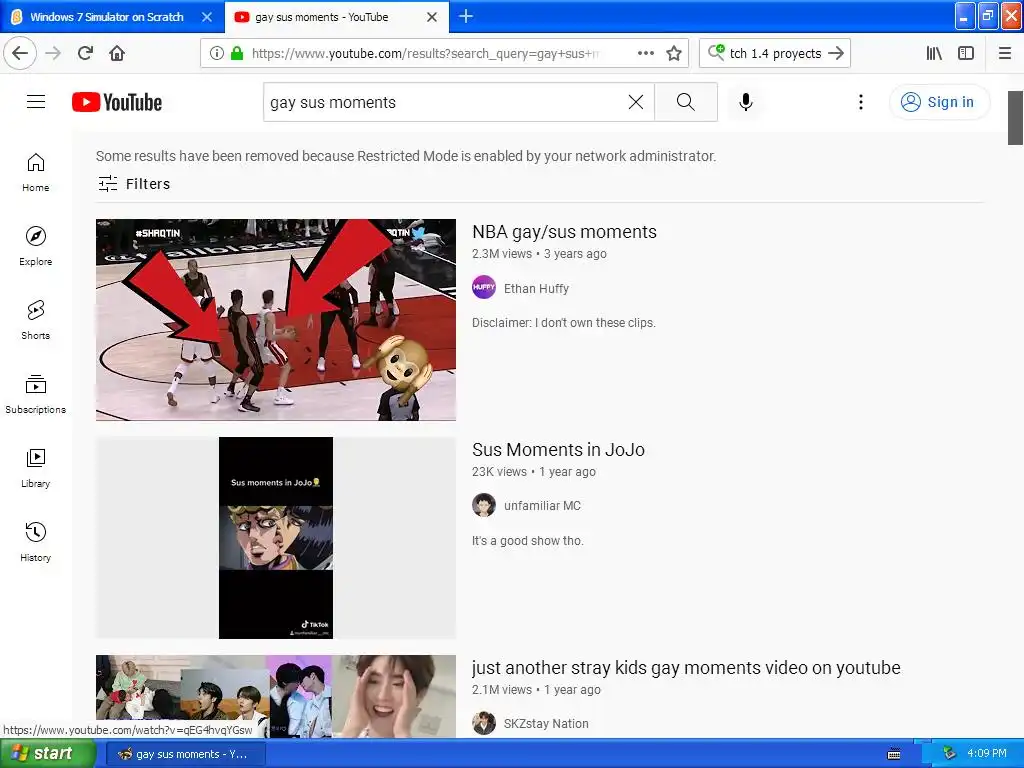Click the stray kids video thumbnail

276,696
